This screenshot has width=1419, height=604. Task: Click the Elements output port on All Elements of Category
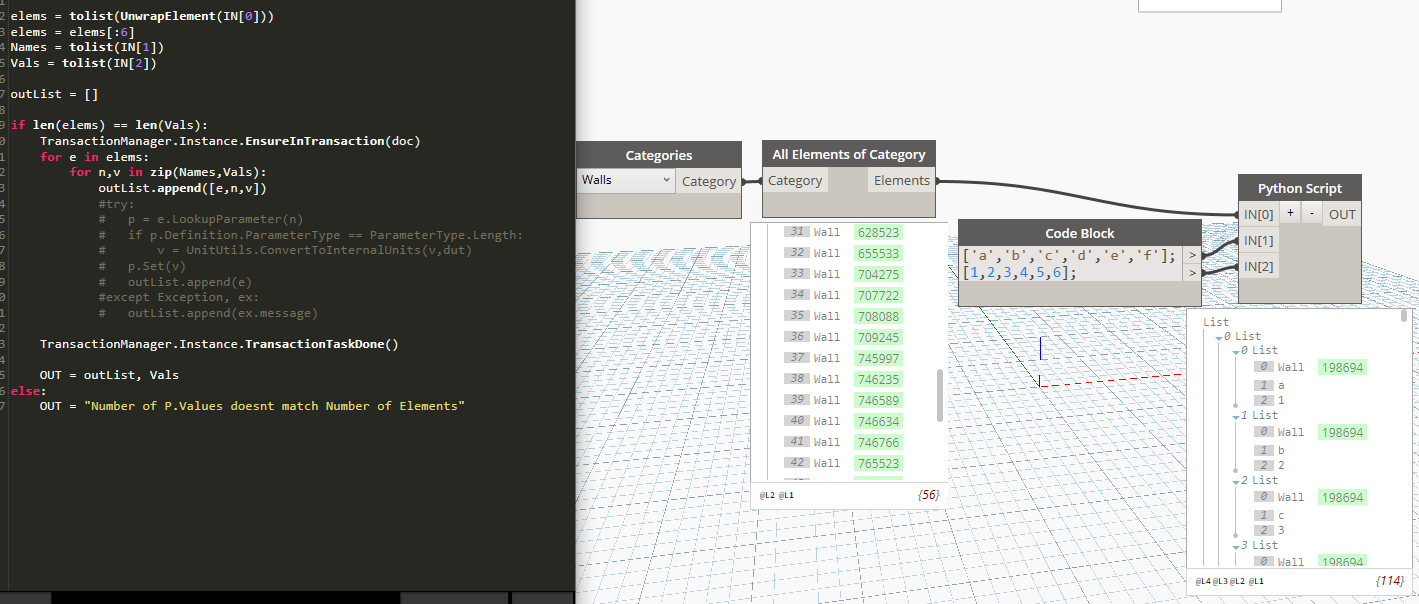900,180
